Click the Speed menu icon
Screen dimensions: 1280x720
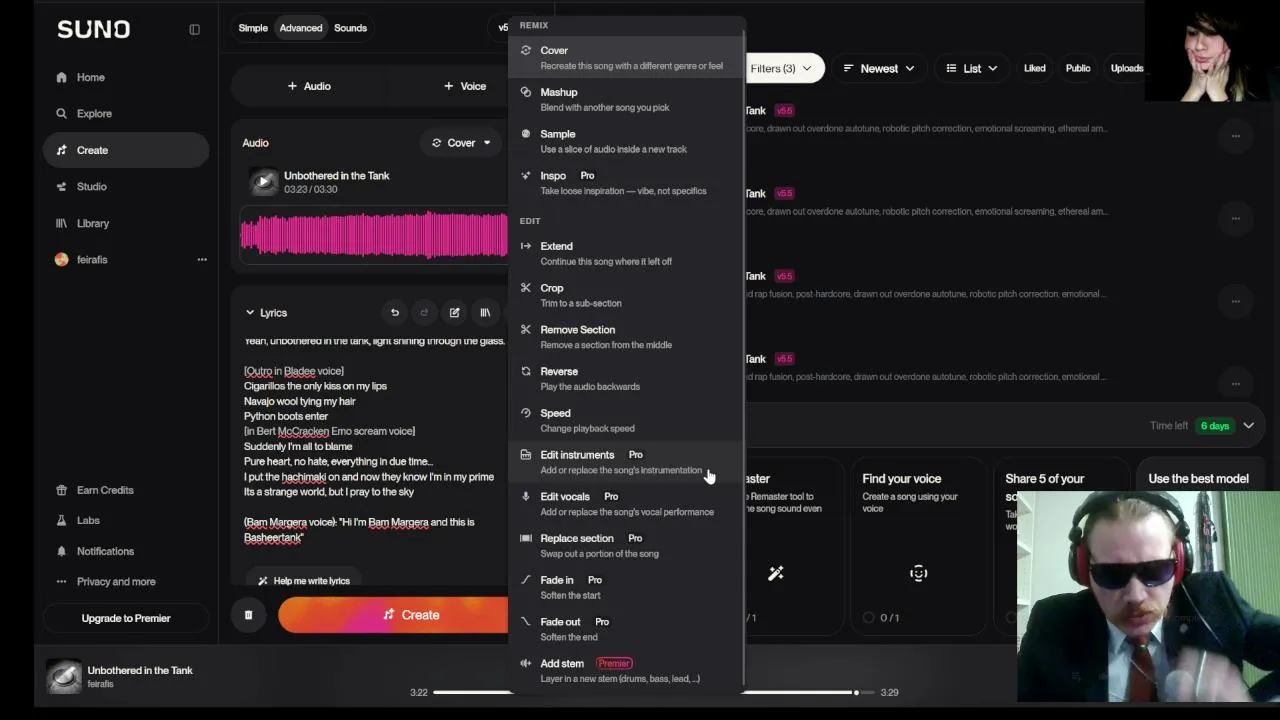tap(526, 413)
